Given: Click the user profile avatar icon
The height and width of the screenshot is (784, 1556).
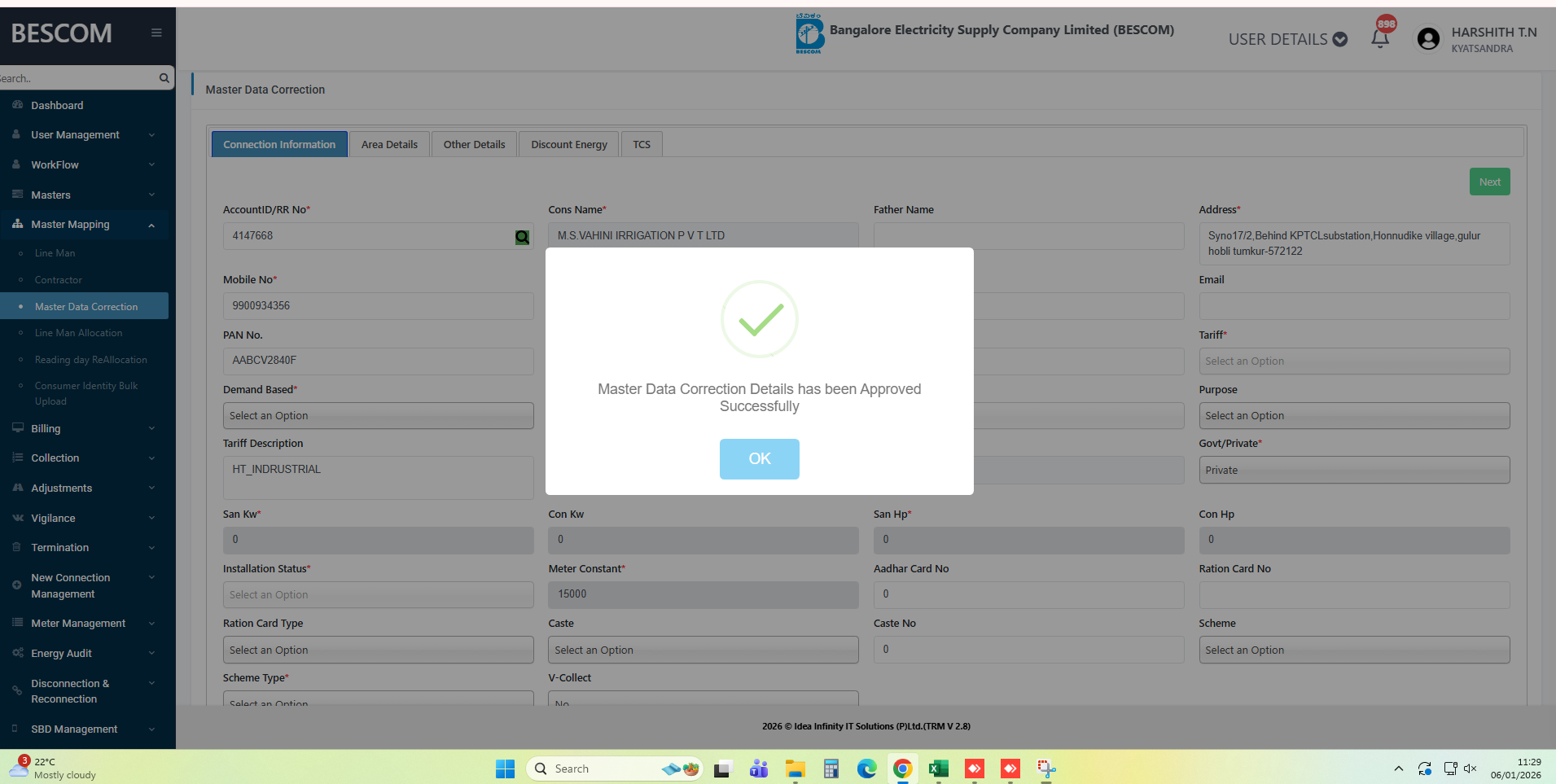Looking at the screenshot, I should 1428,39.
